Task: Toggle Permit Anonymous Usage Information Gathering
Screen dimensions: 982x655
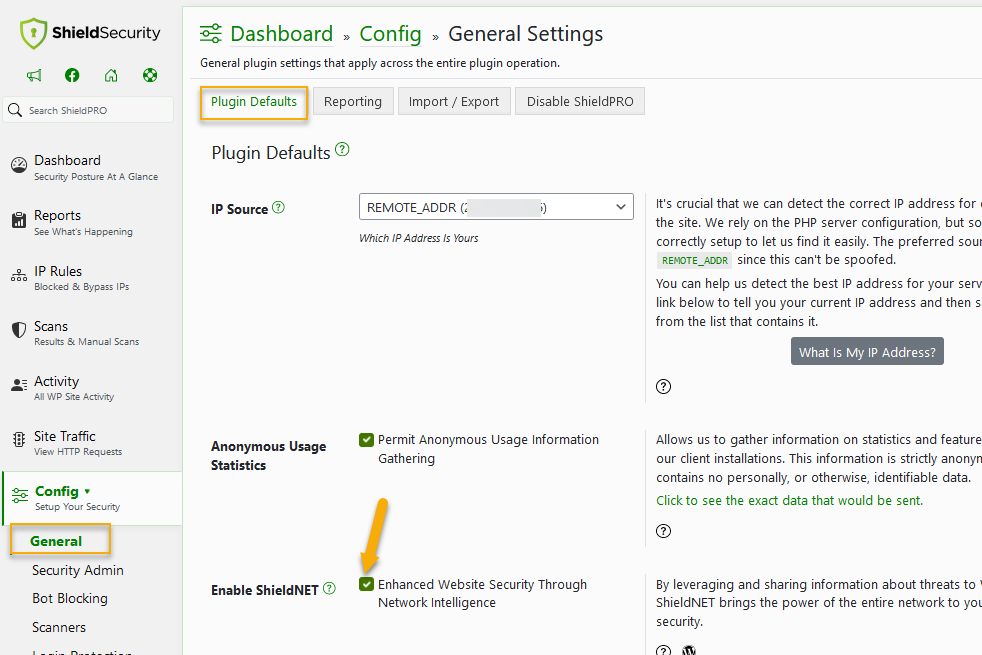Action: click(x=366, y=440)
